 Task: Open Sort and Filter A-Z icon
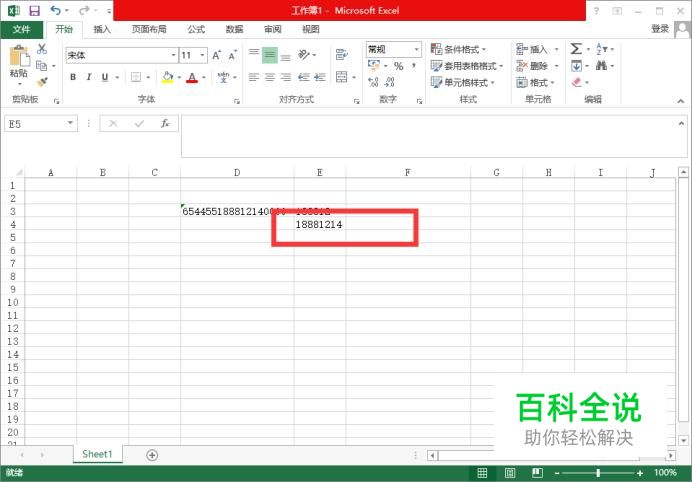click(x=602, y=49)
